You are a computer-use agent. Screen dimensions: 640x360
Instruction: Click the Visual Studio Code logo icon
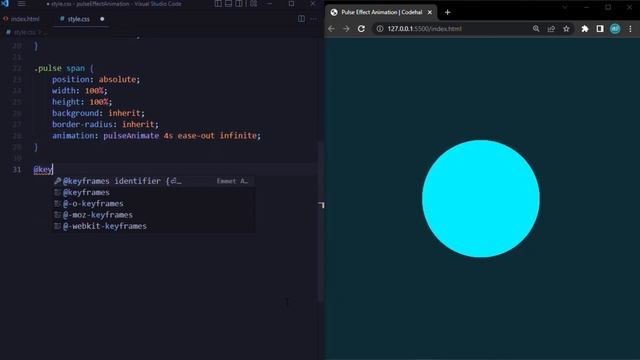(5, 3)
